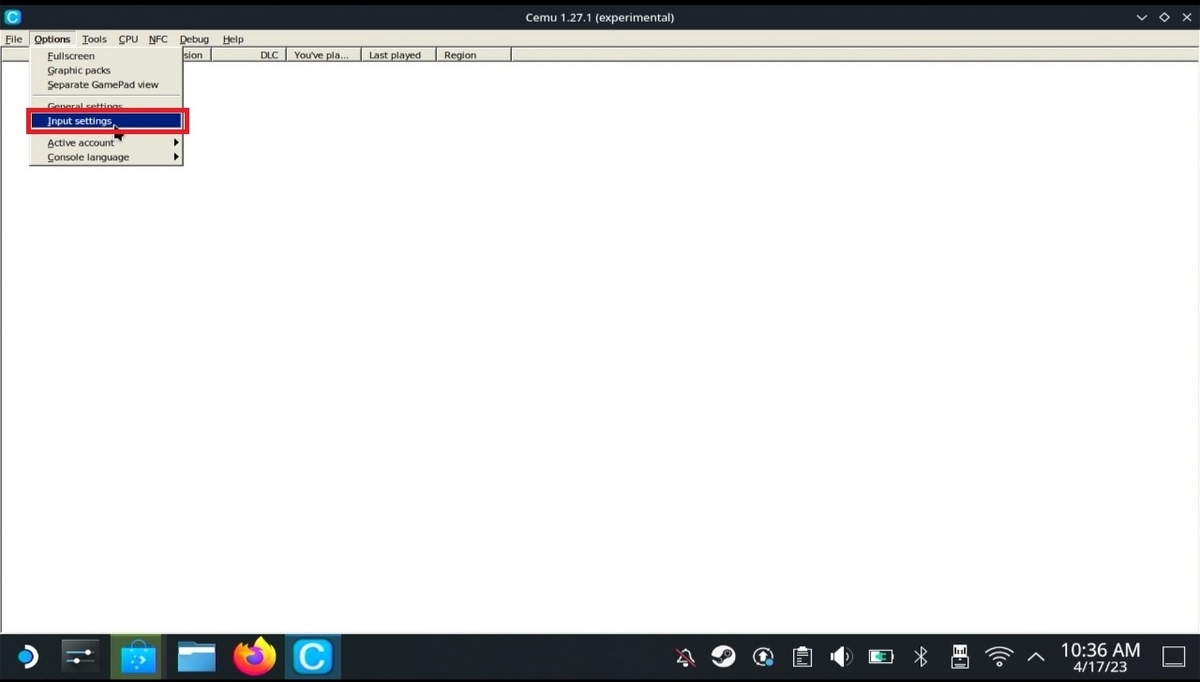
Task: Select Separate GamePad view entry
Action: [106, 84]
